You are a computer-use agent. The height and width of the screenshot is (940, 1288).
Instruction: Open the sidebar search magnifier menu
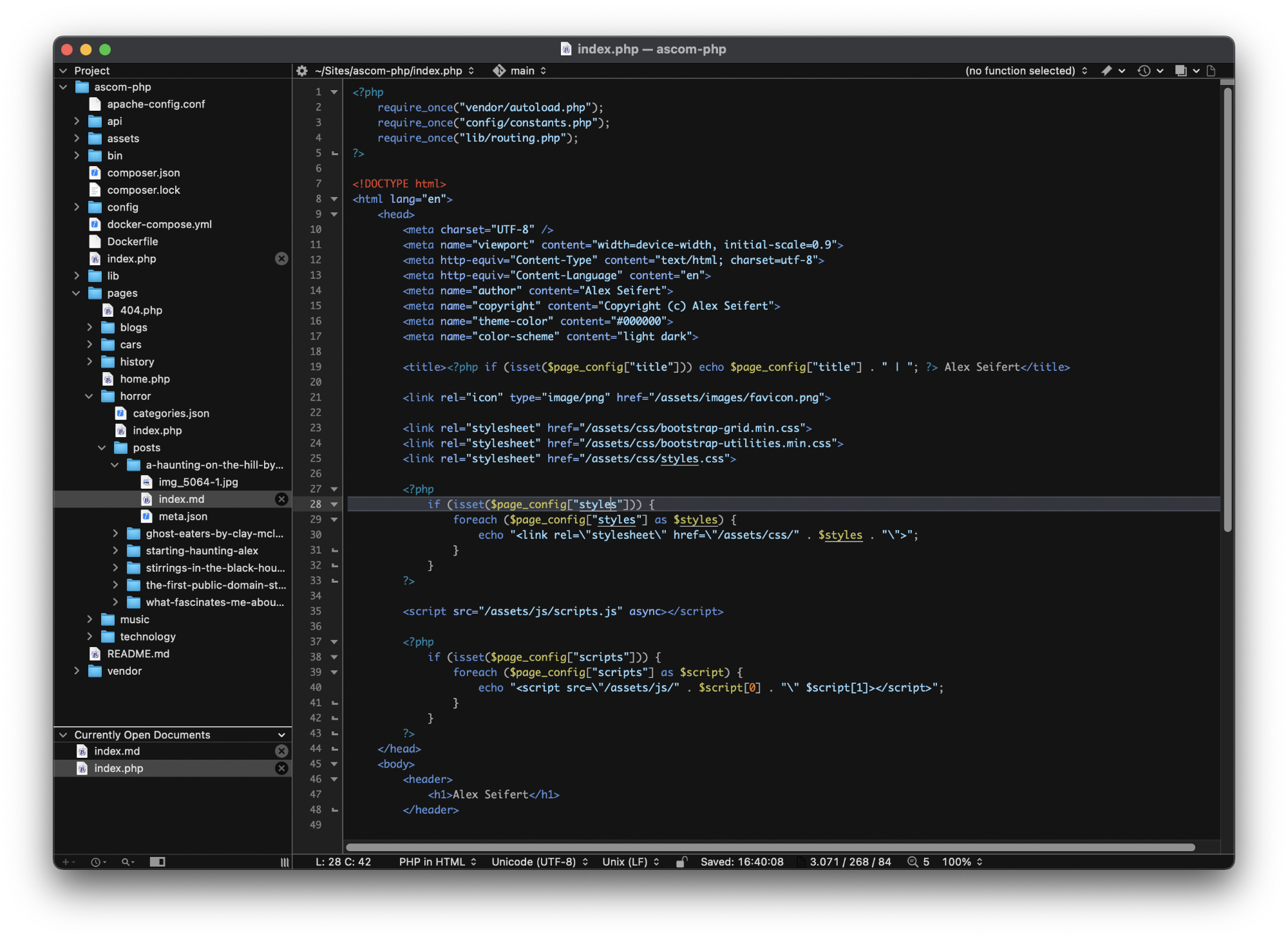(x=126, y=861)
